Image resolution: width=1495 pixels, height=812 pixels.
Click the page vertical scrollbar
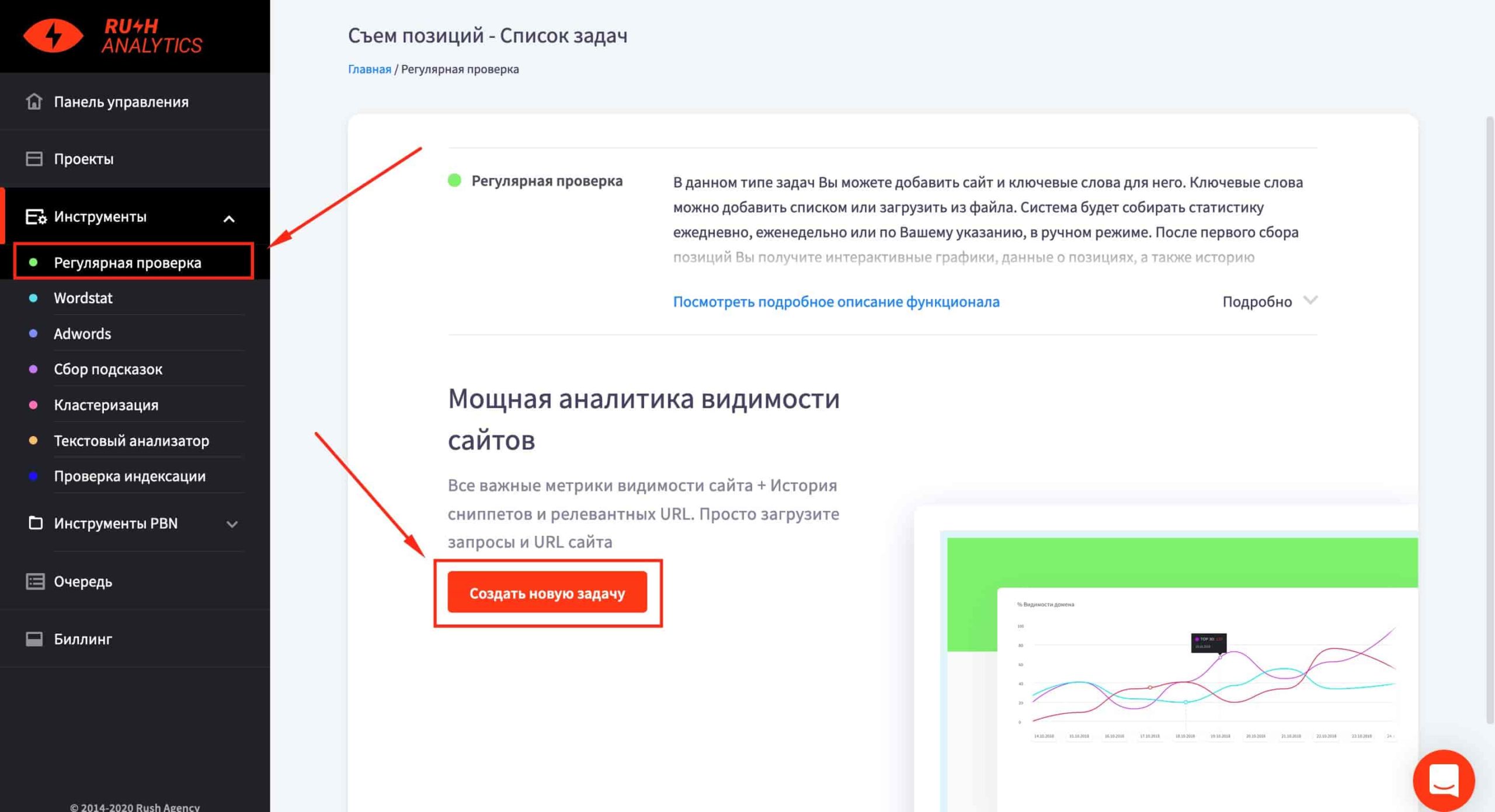pyautogui.click(x=1490, y=420)
